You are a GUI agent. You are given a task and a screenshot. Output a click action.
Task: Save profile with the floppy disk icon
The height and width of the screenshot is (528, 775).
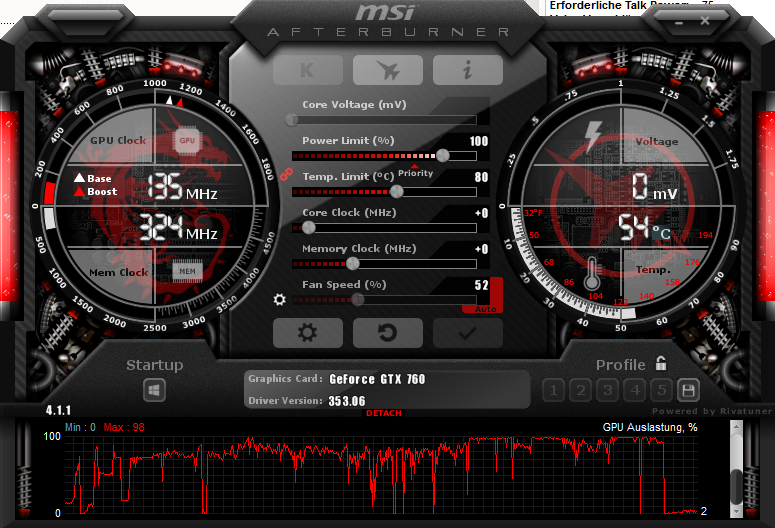(688, 391)
